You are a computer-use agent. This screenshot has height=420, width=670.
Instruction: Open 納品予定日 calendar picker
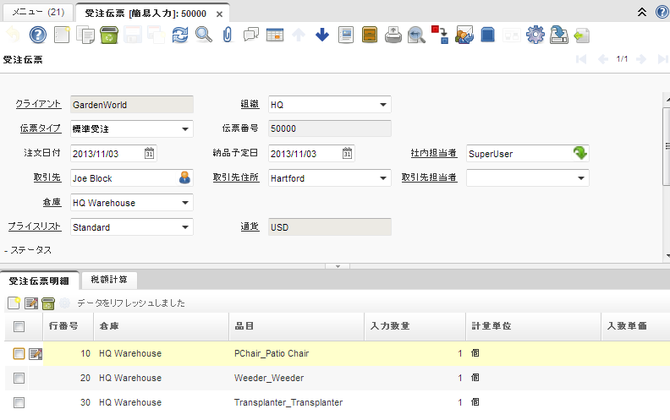click(x=347, y=153)
